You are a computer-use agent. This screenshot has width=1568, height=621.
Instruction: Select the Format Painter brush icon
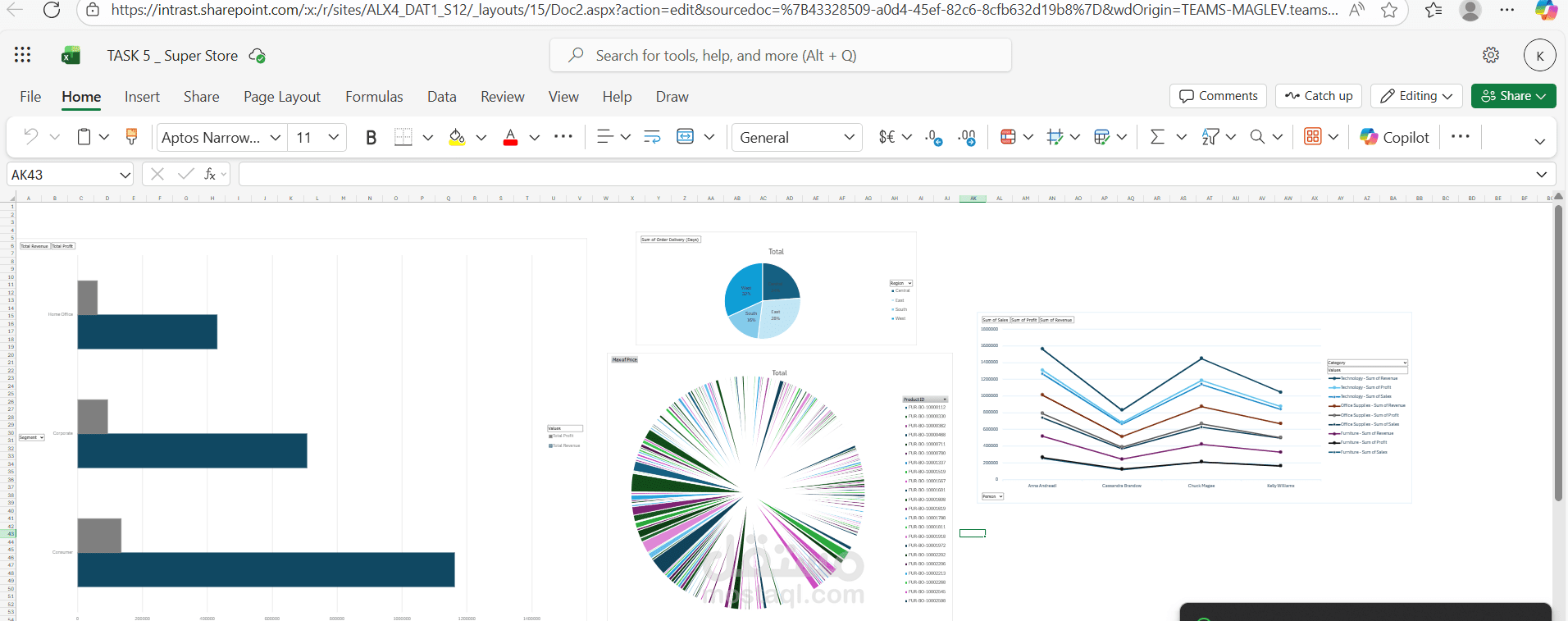[x=131, y=137]
